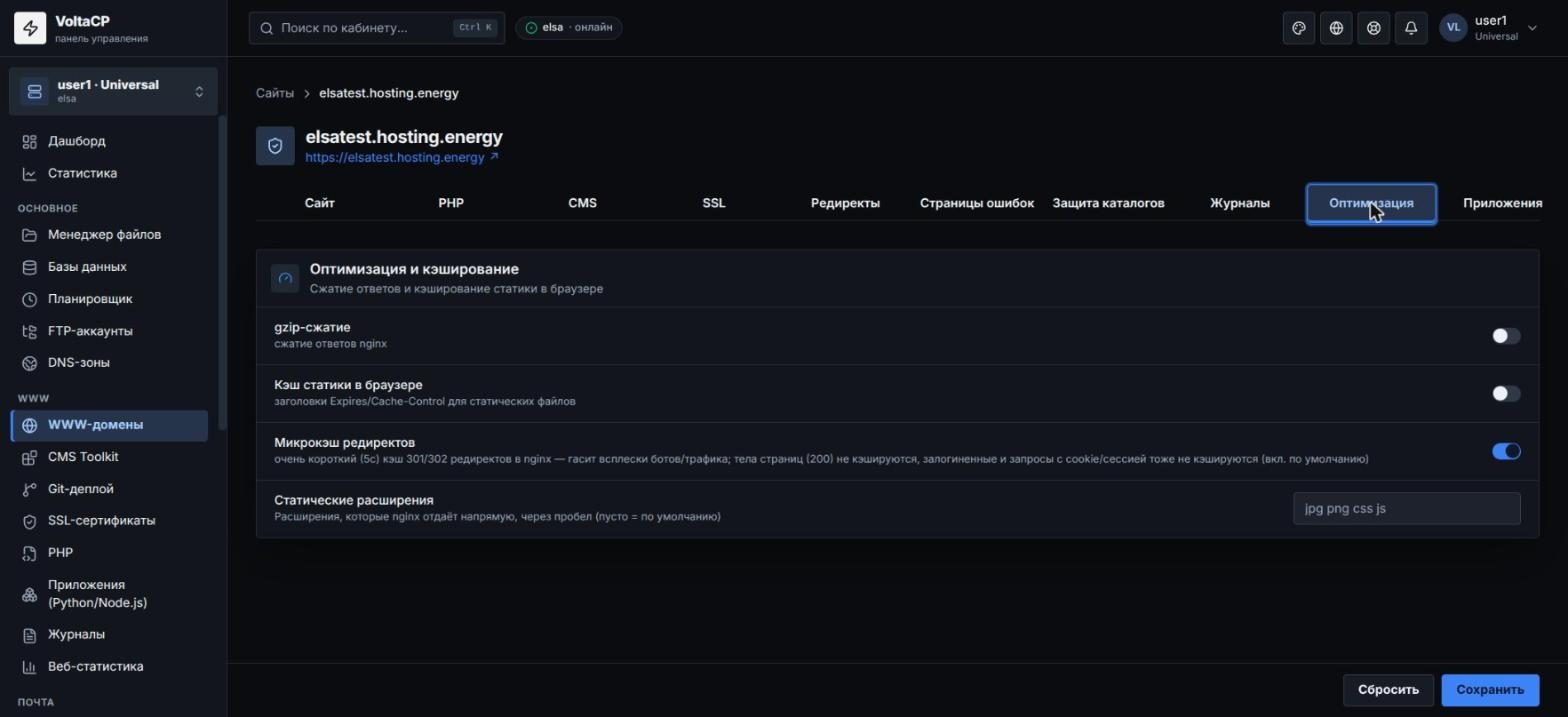Open the https://elsatest.hosting.energy link
This screenshot has width=1568, height=717.
click(402, 158)
